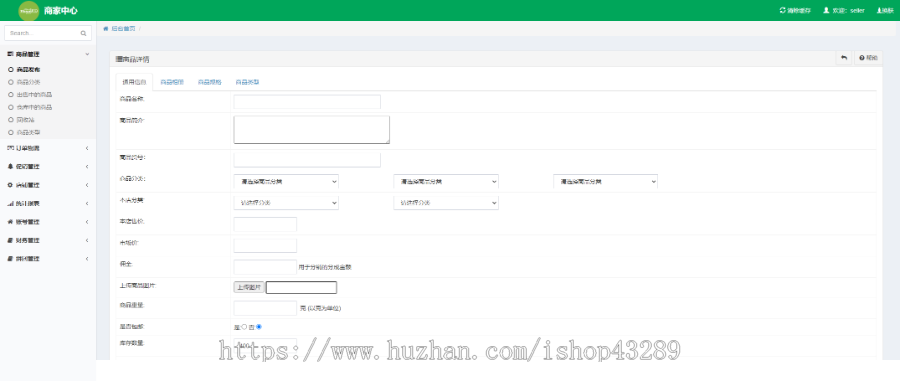Expand the 财务管理 menu chevron

87,240
